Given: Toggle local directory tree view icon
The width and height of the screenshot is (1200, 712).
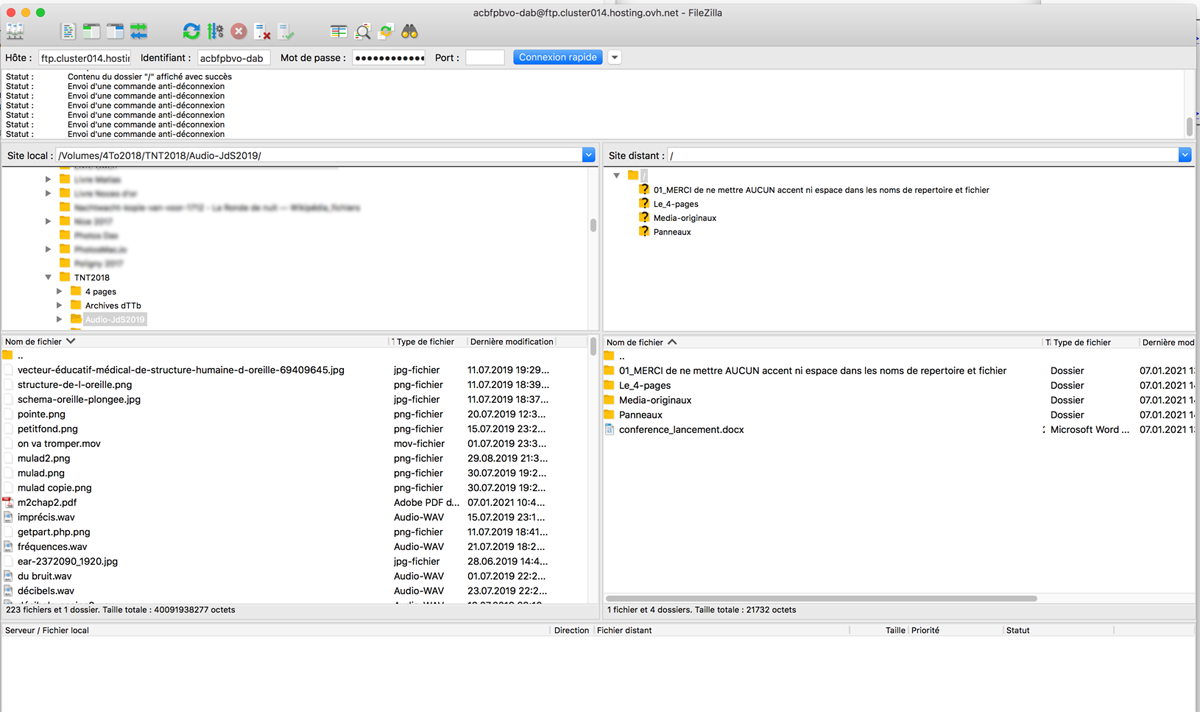Looking at the screenshot, I should [92, 31].
